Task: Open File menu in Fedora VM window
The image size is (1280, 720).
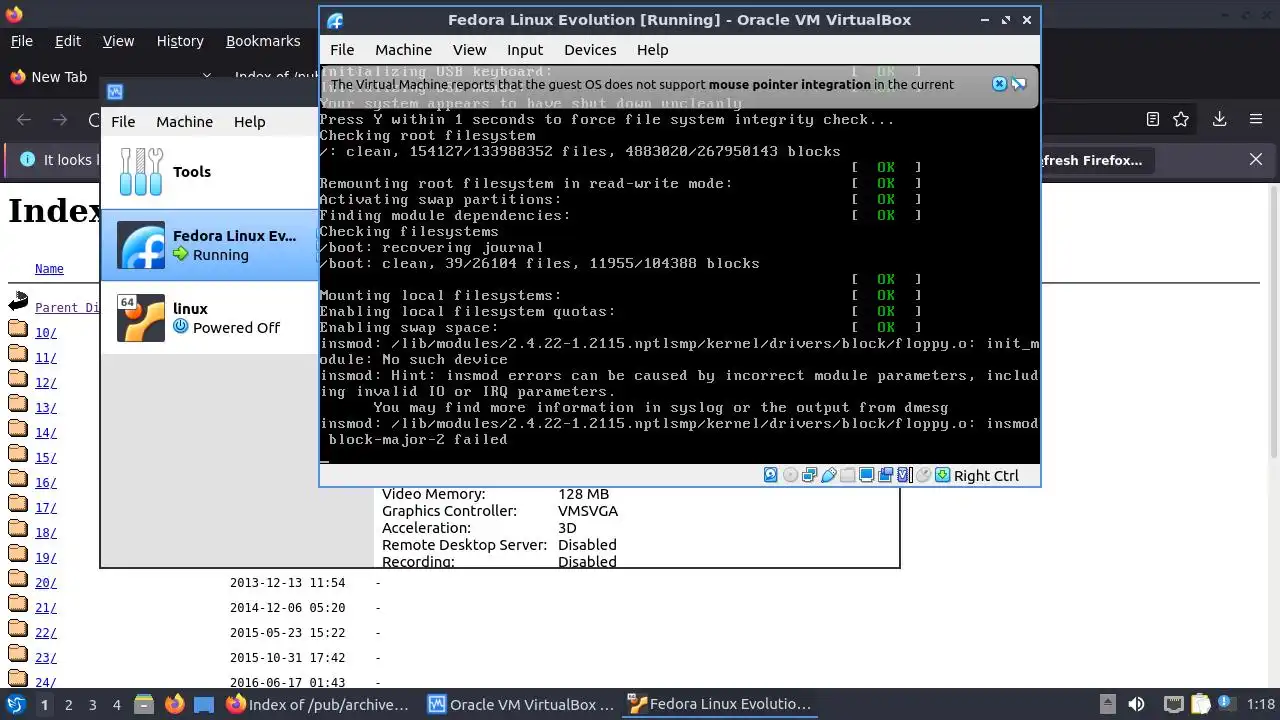Action: pos(342,49)
